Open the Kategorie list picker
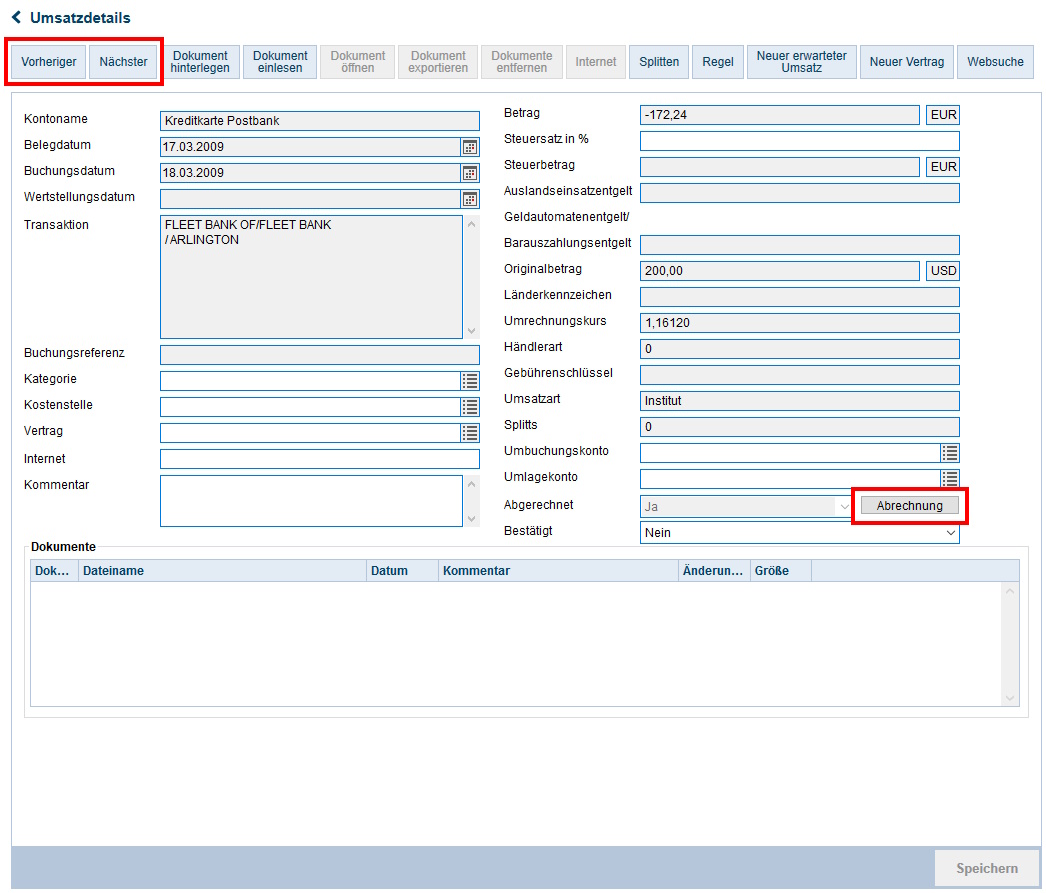Viewport: 1046px width, 893px height. point(470,381)
